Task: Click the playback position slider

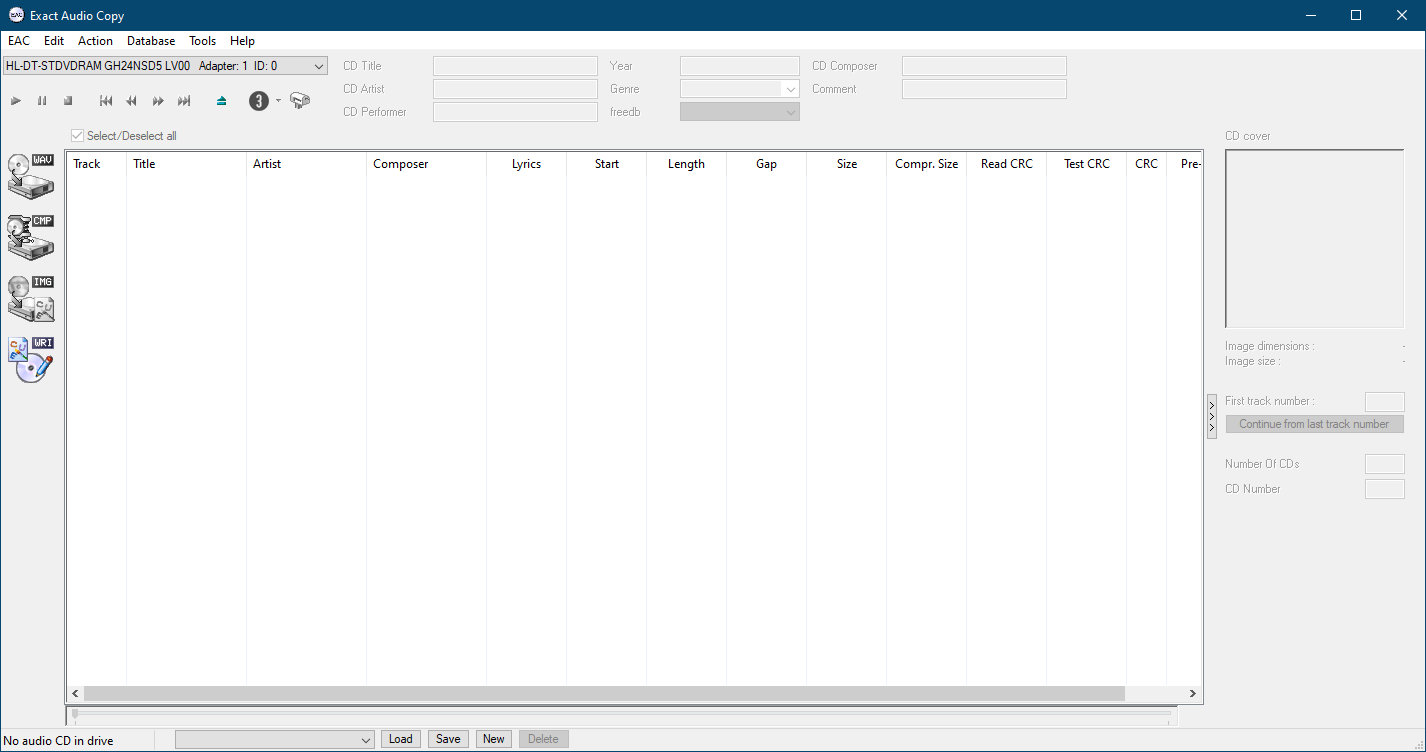Action: coord(620,714)
